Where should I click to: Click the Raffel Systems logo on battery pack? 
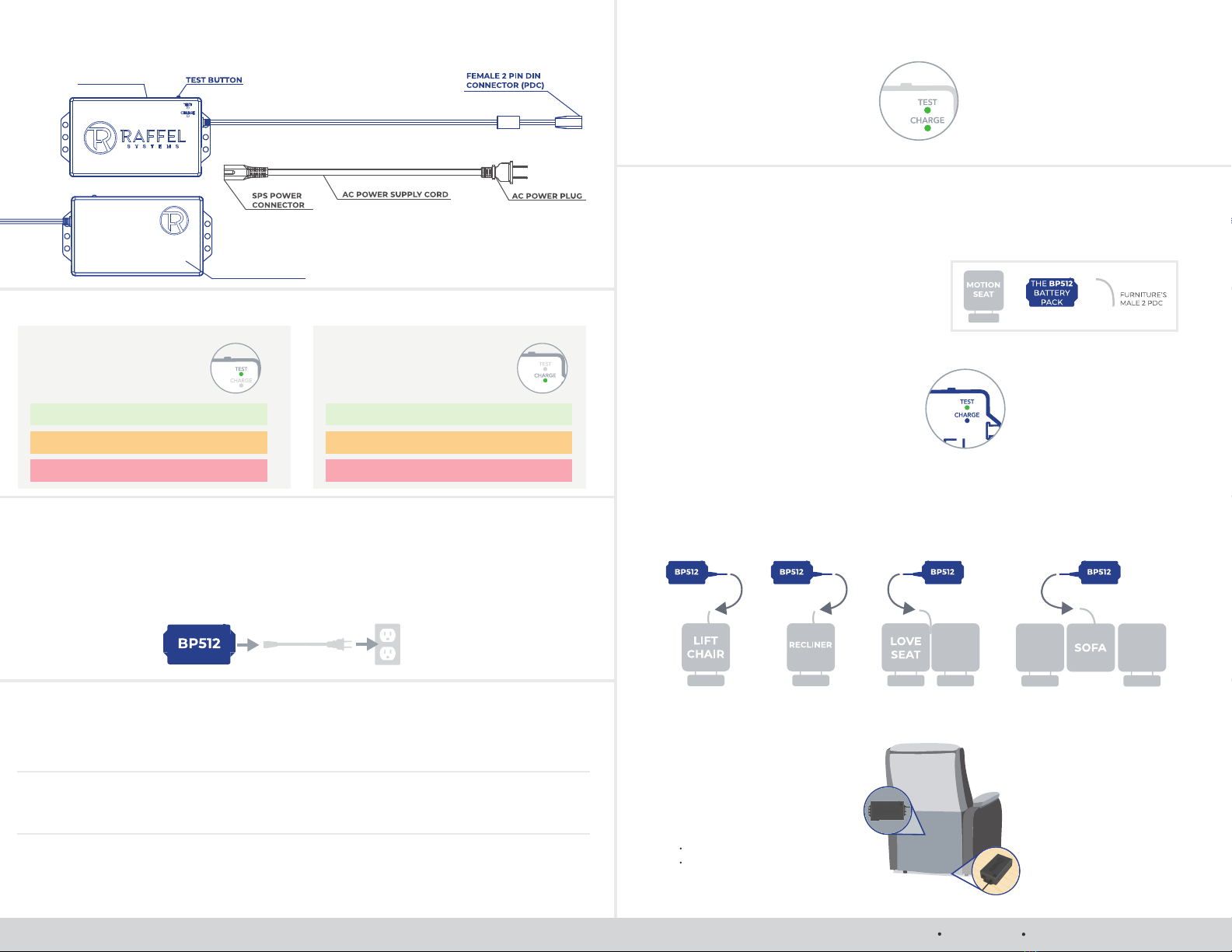135,138
